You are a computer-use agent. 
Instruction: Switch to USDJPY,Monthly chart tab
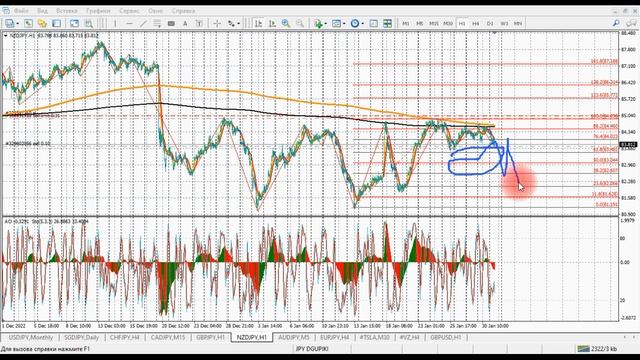(x=31, y=338)
